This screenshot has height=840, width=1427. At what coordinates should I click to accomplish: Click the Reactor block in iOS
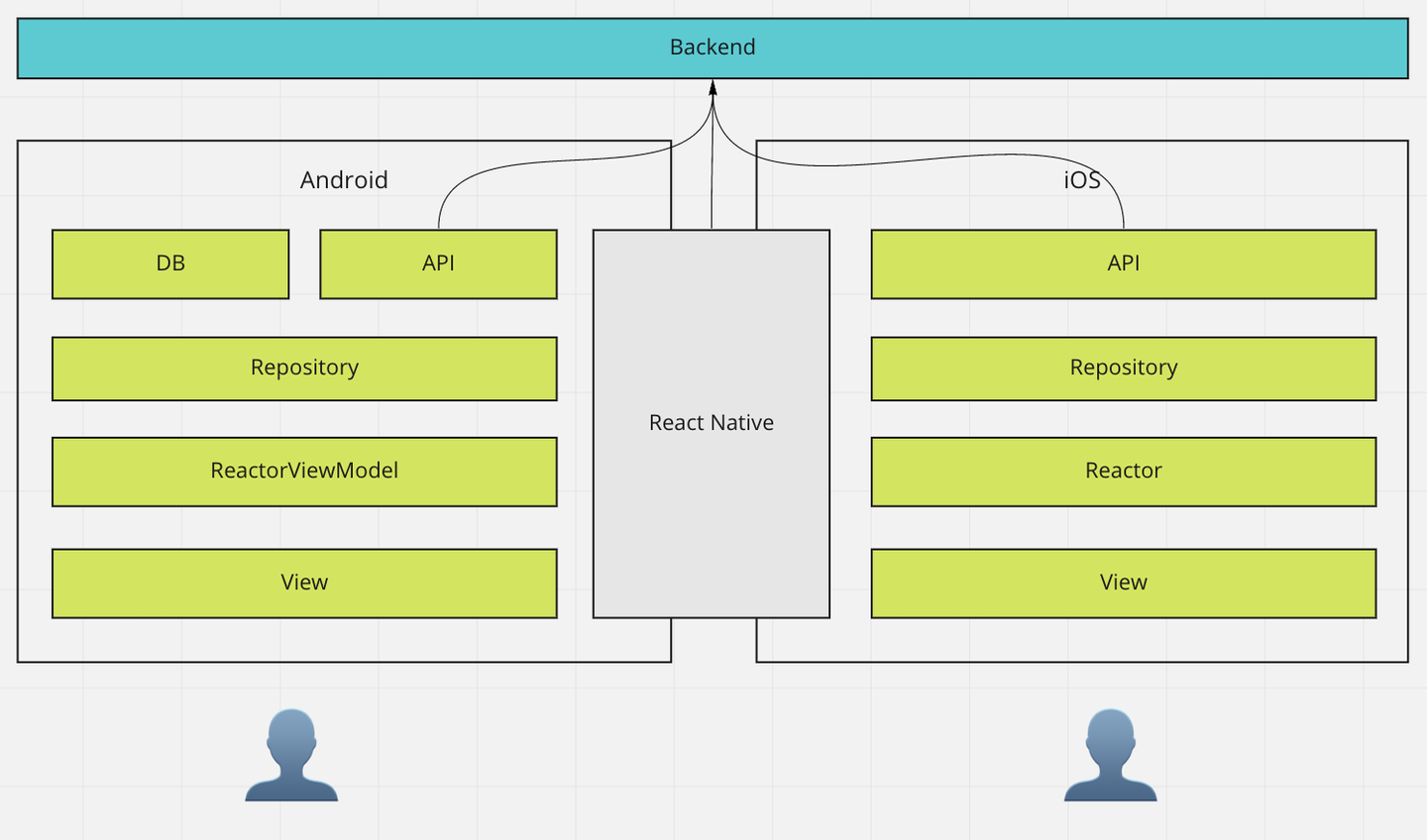(1124, 472)
